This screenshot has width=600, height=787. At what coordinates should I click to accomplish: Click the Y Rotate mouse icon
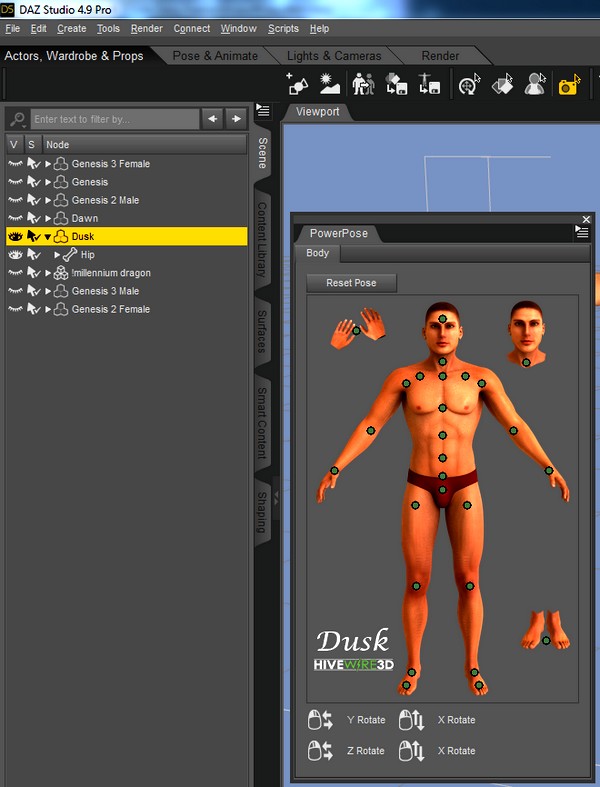coord(320,720)
